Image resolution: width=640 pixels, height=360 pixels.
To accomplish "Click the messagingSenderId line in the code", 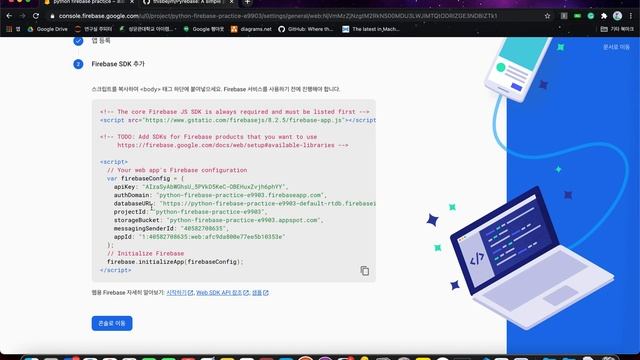I will tap(171, 229).
